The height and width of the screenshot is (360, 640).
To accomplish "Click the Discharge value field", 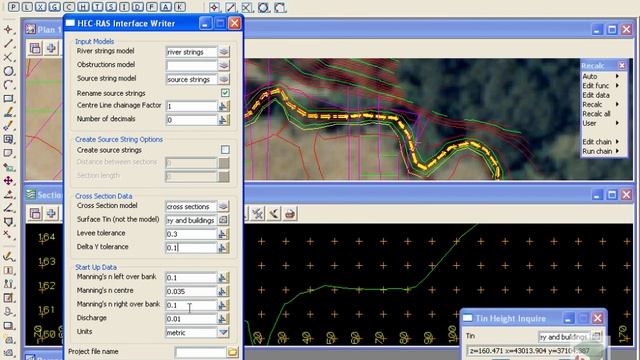I will [191, 319].
